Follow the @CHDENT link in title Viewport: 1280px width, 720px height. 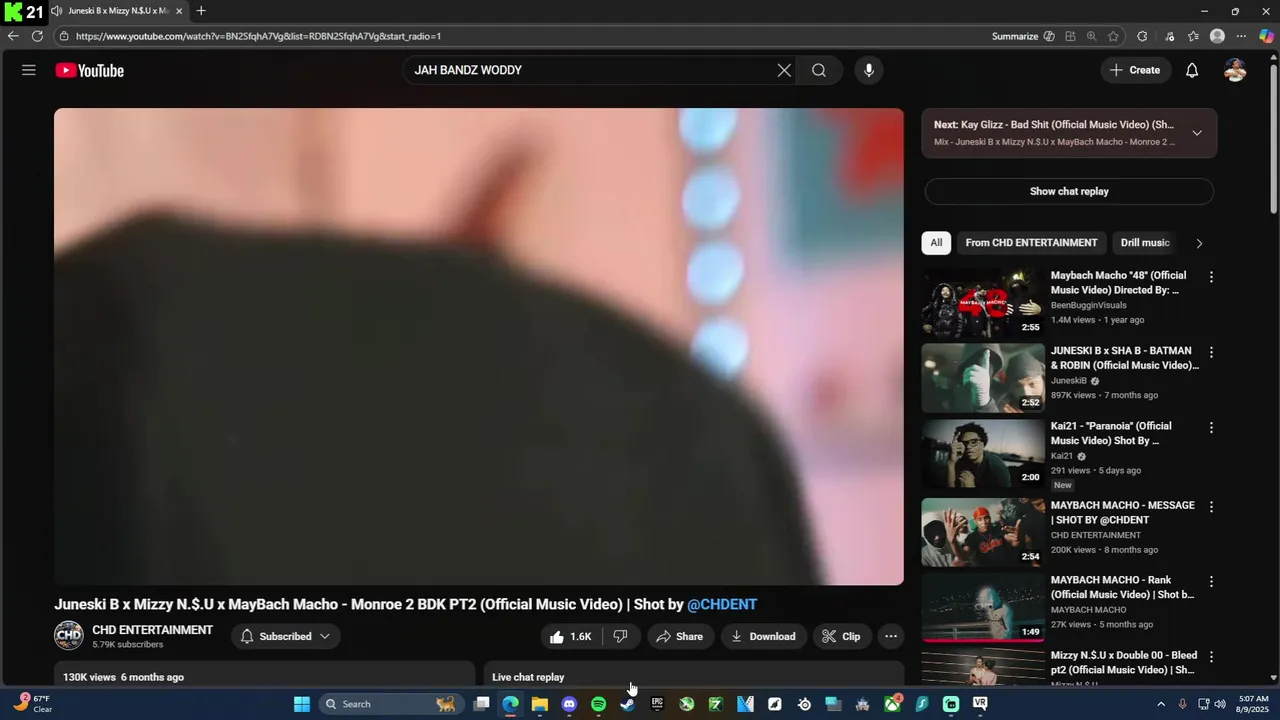(722, 604)
